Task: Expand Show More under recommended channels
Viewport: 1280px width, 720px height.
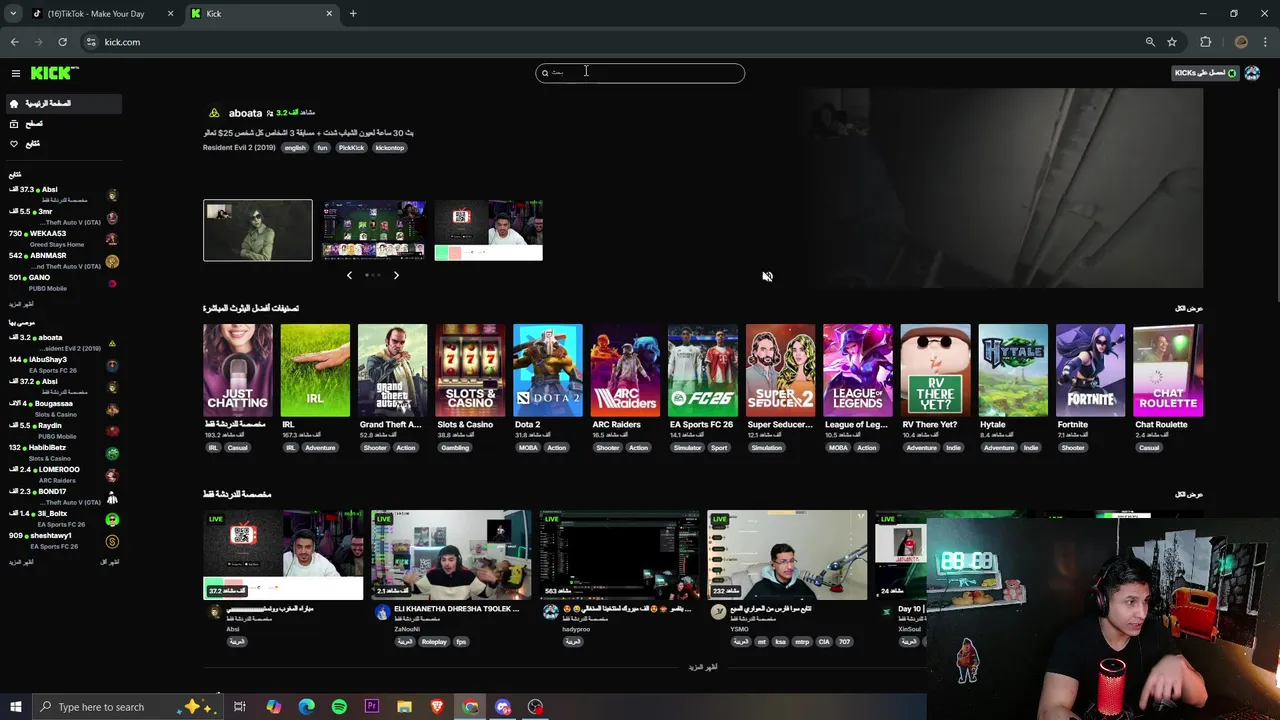Action: click(21, 563)
